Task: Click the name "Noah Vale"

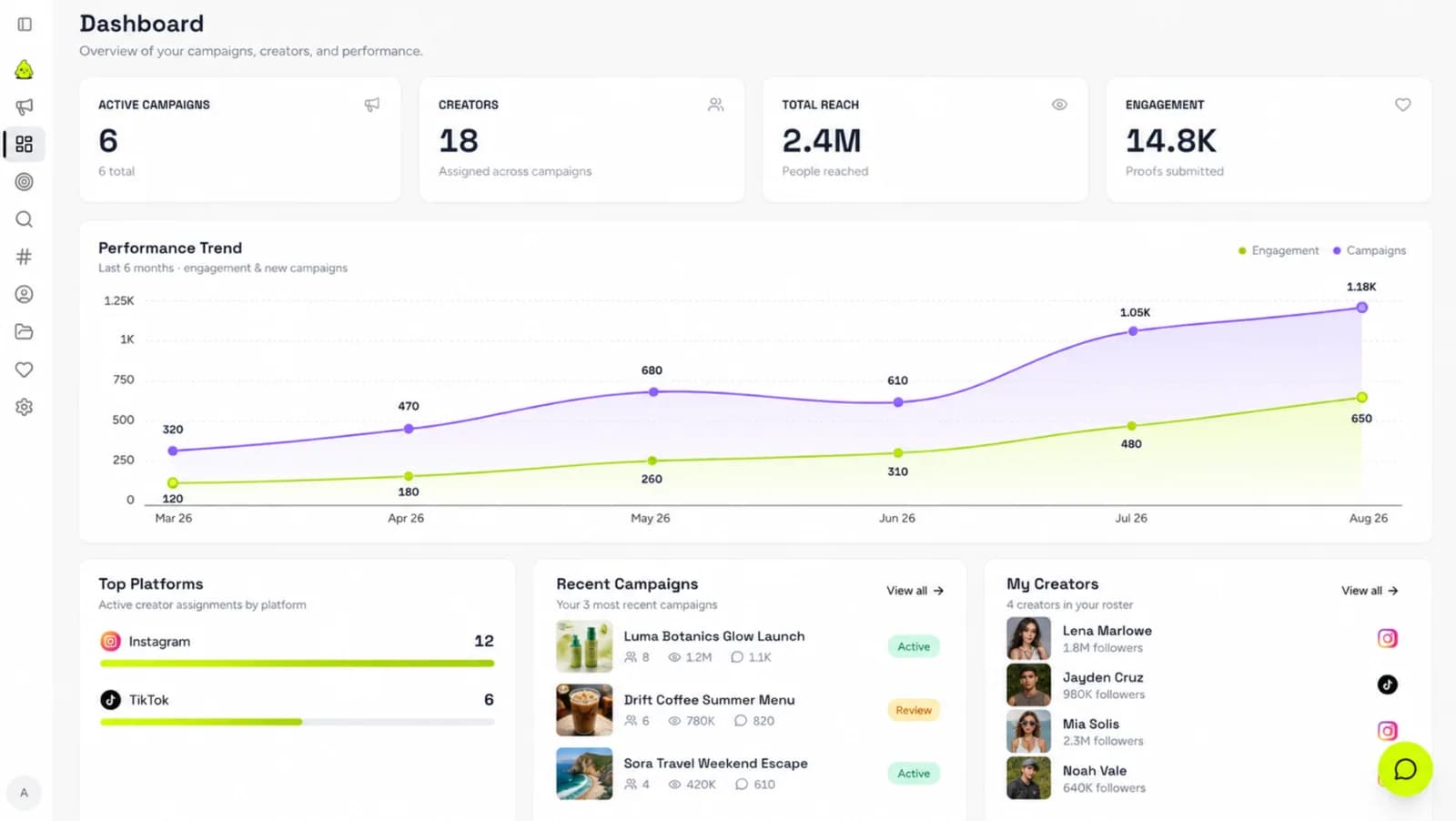Action: click(x=1095, y=771)
